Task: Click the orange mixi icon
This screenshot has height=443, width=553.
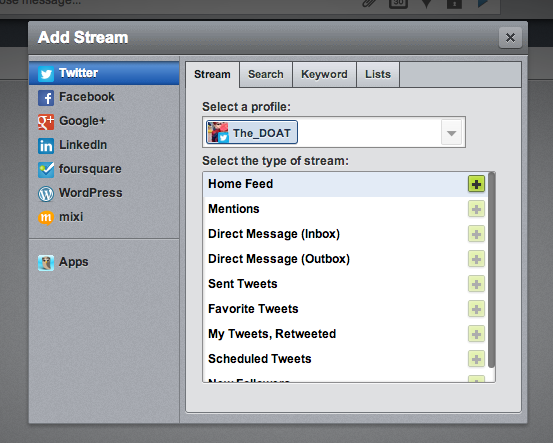Action: click(46, 218)
